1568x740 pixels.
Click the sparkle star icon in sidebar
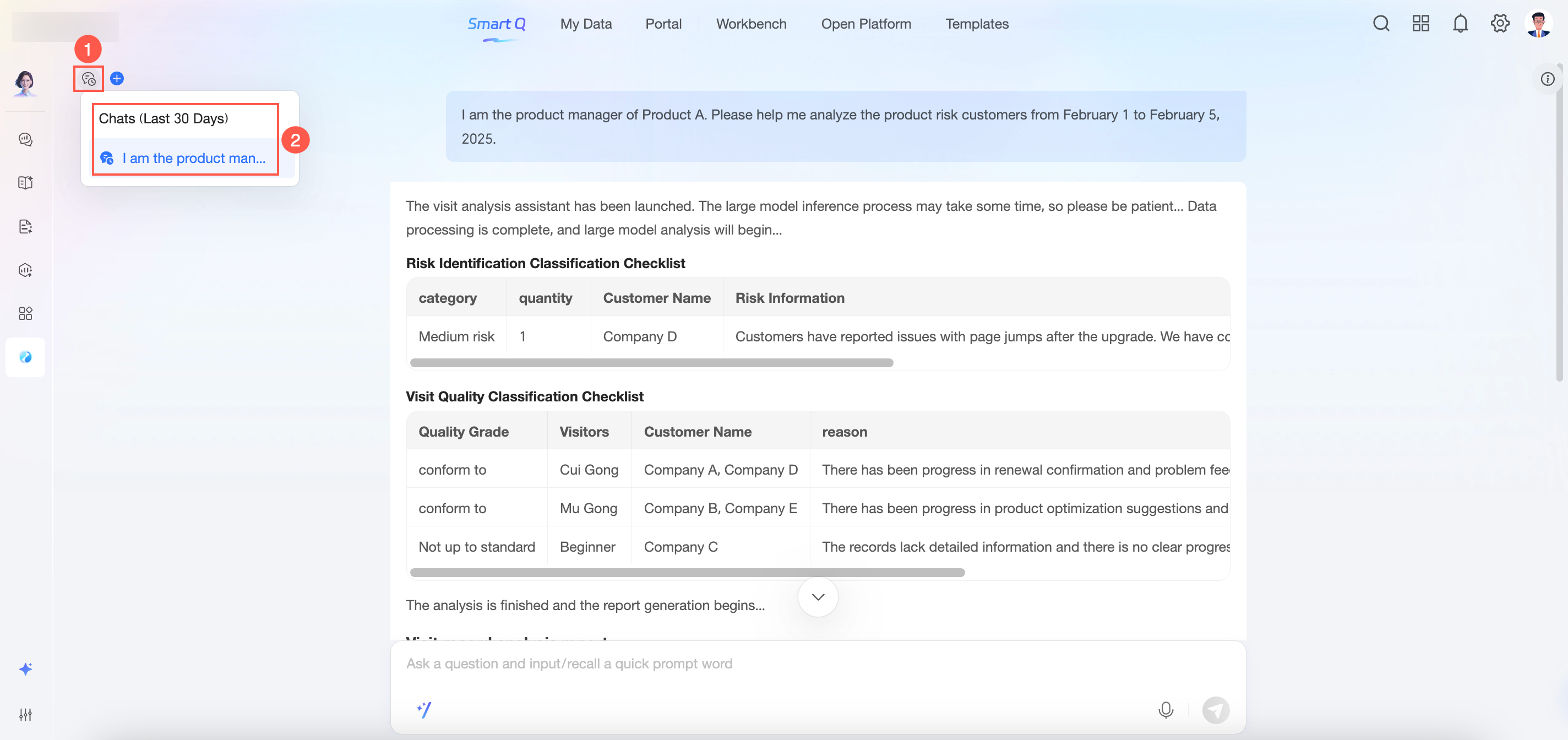pyautogui.click(x=25, y=670)
